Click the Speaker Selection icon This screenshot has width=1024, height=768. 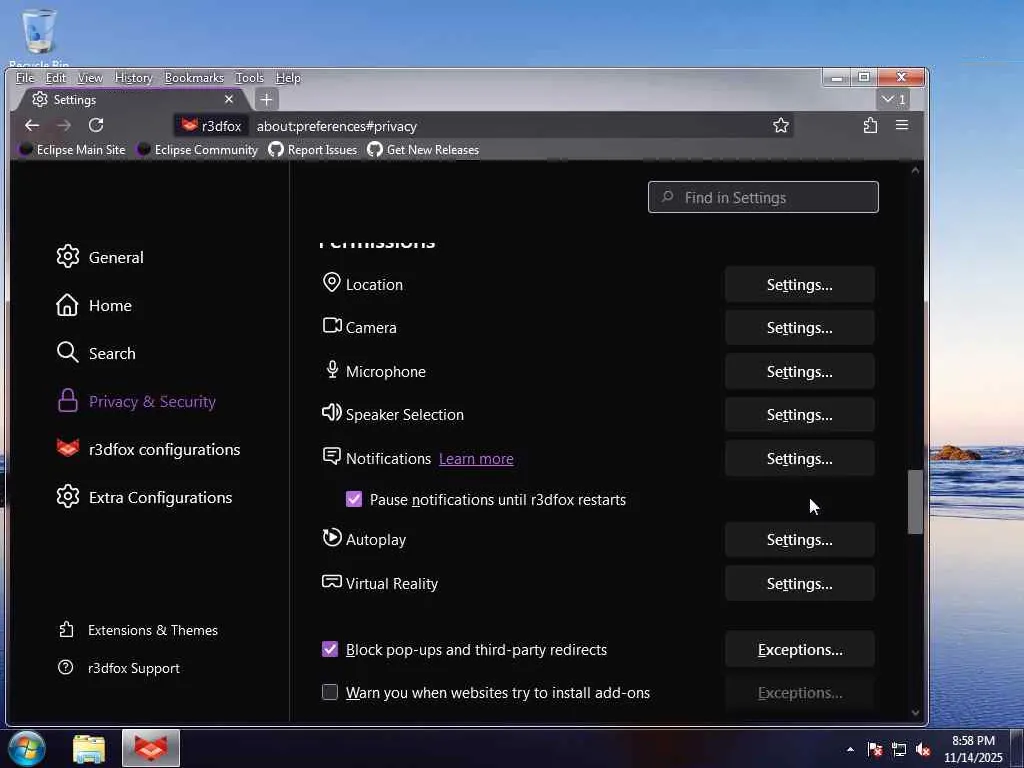[x=332, y=413]
